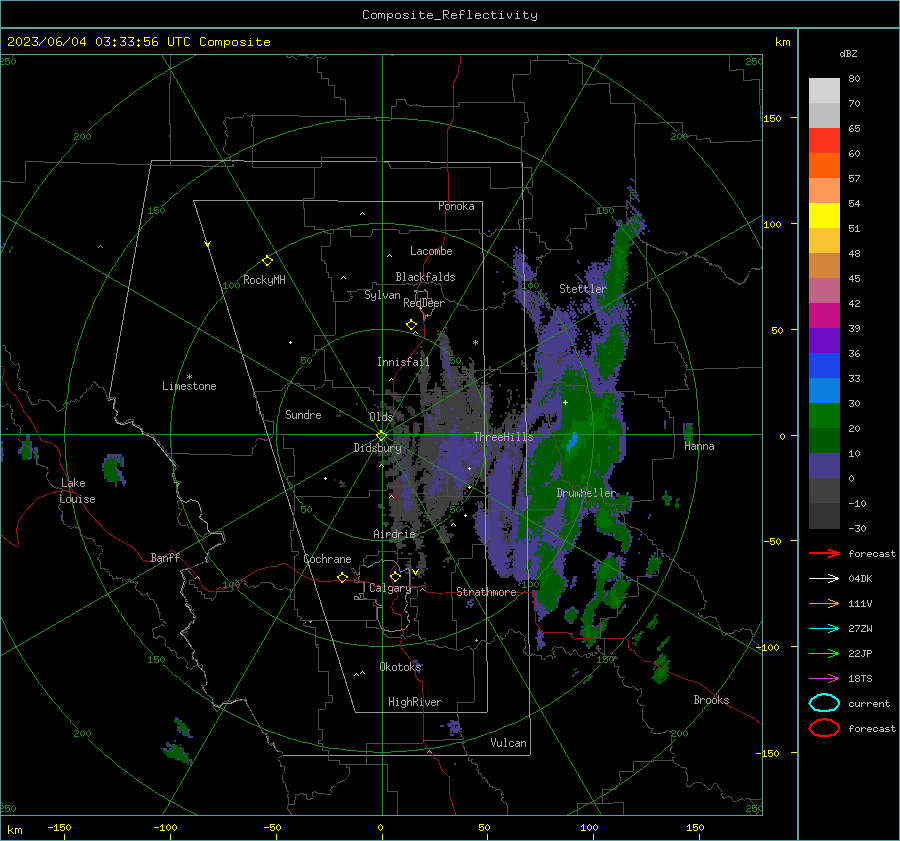Click the magenta 18TS arrow legend icon
This screenshot has height=841, width=900.
[824, 679]
